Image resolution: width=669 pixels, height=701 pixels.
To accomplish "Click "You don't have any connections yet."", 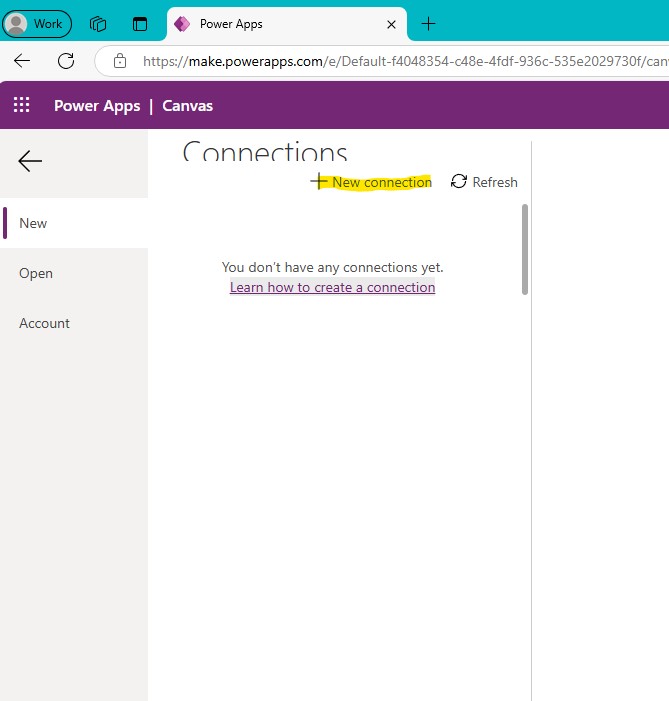I will (x=332, y=267).
